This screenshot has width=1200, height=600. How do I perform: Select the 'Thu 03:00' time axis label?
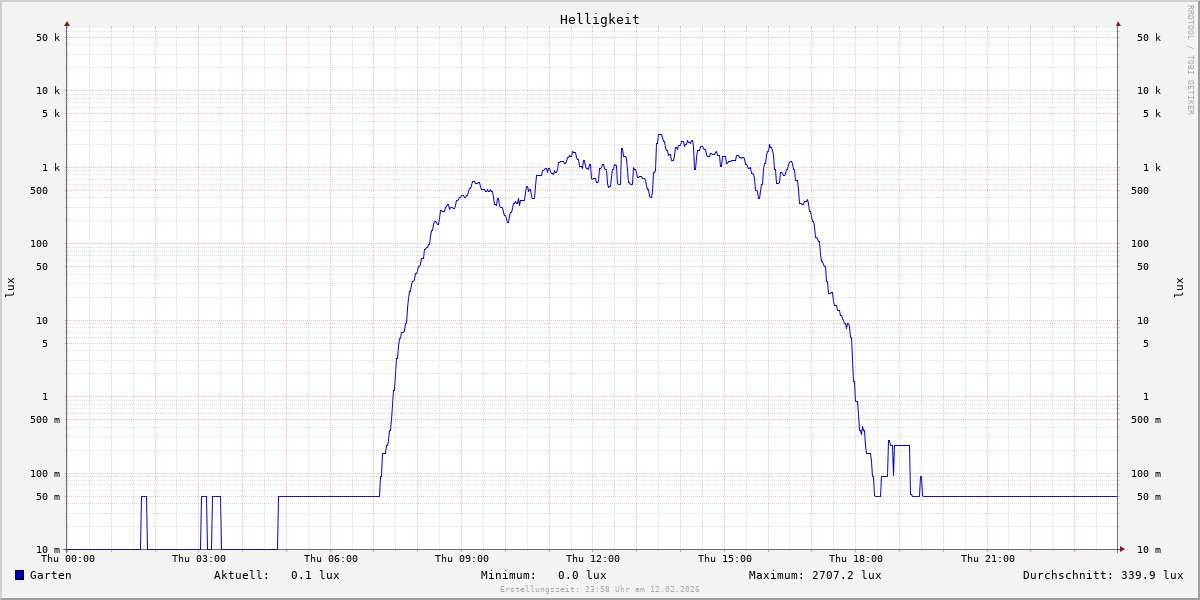(199, 559)
